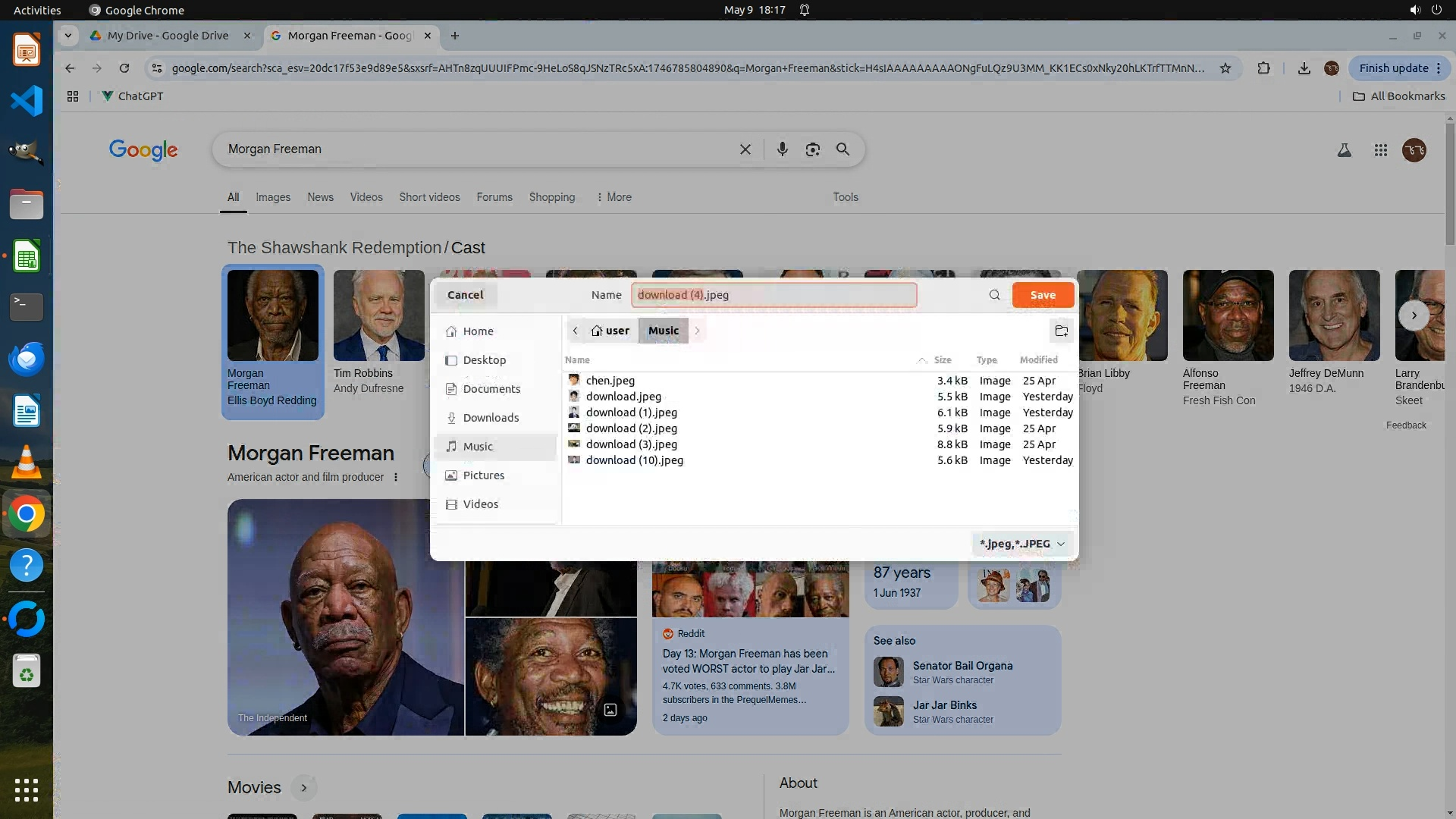Screen dimensions: 1456x819
Task: Click the create new folder icon
Action: click(1061, 331)
